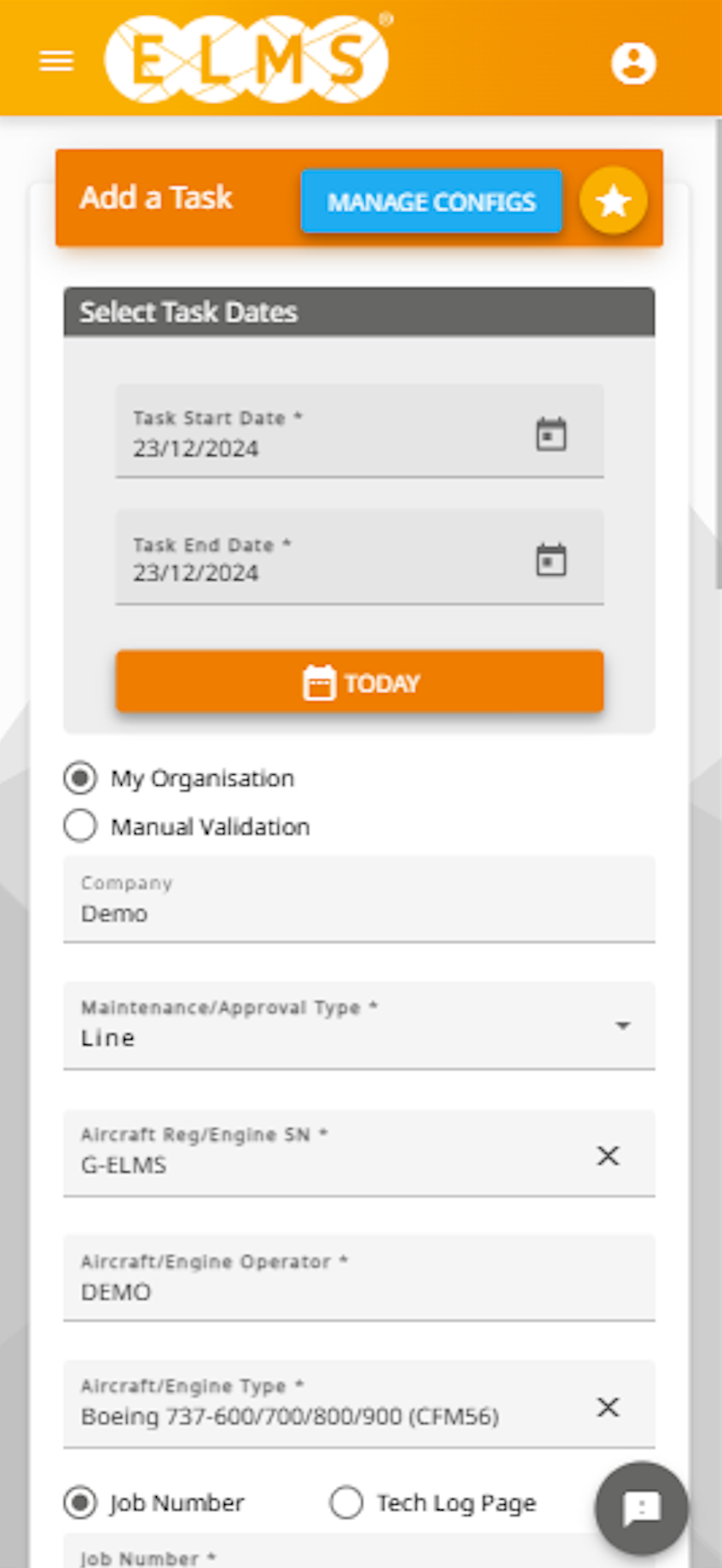Viewport: 722px width, 1568px height.
Task: Choose the Tech Log Page radio option
Action: tap(346, 1502)
